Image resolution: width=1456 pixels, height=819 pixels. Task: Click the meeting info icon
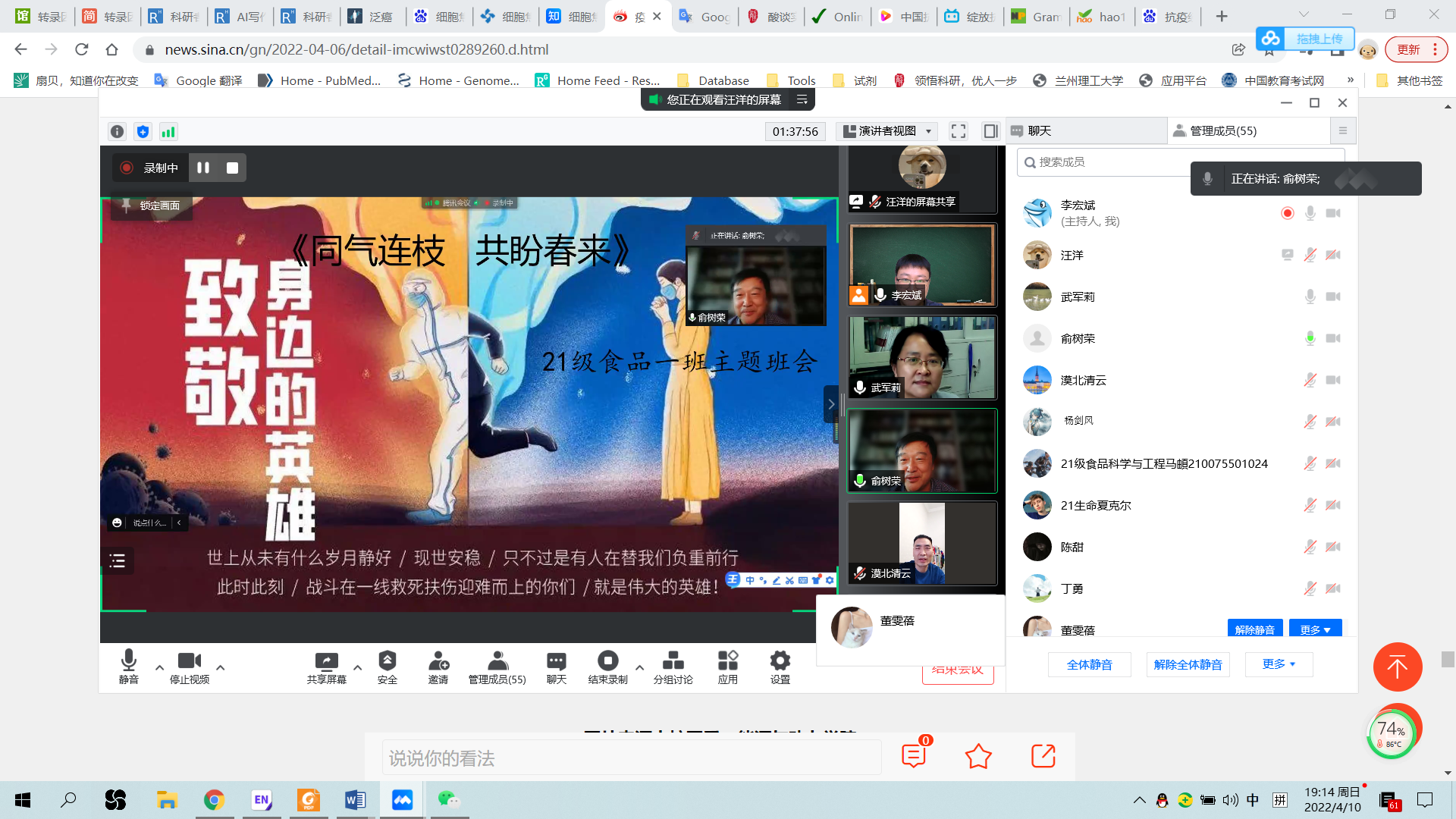pyautogui.click(x=117, y=131)
